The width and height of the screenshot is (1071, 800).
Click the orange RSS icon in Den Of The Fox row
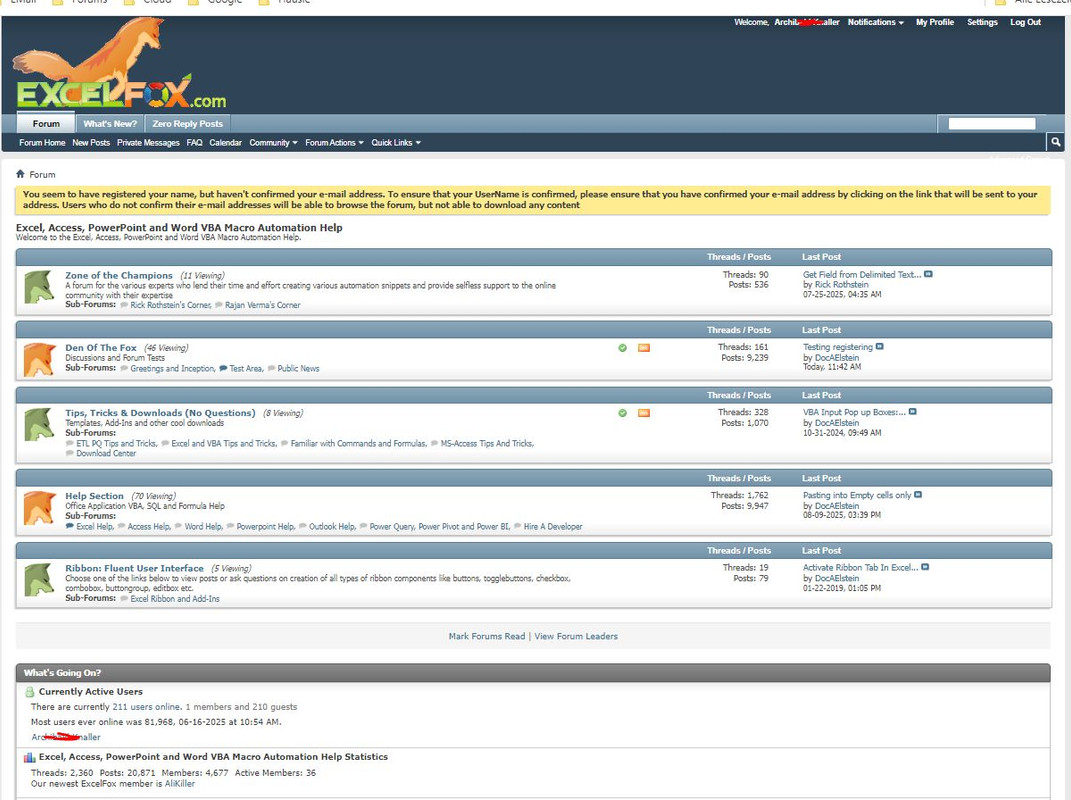pyautogui.click(x=643, y=348)
